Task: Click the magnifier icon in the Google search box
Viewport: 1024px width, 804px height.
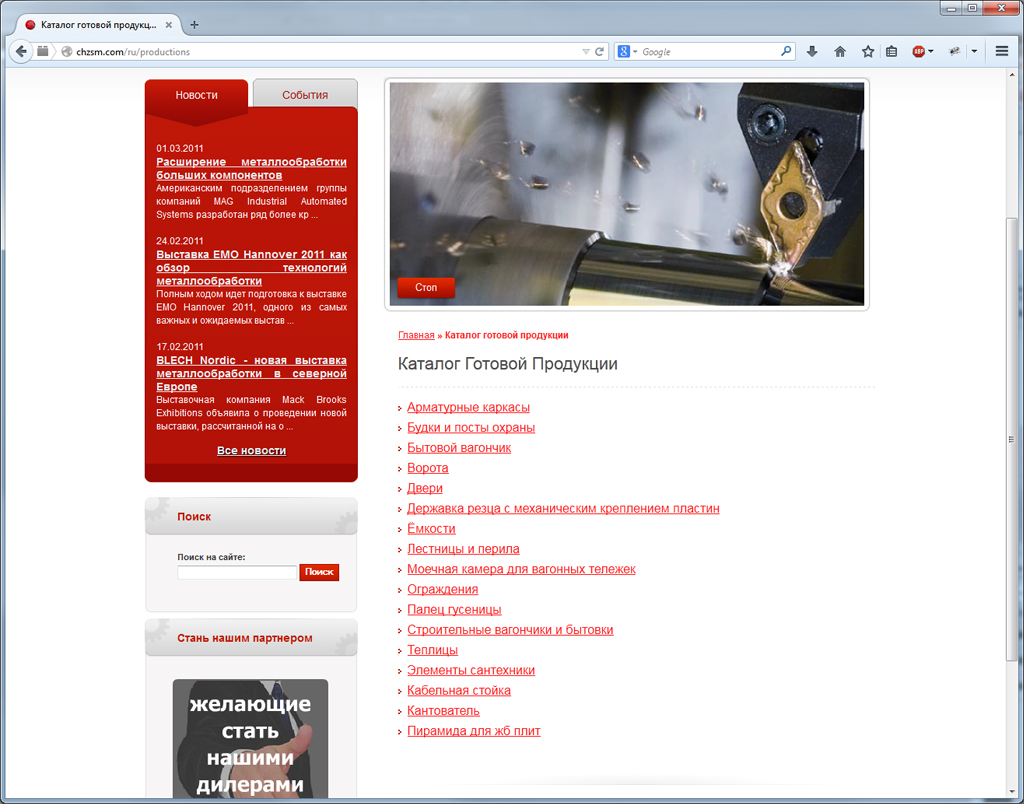Action: point(786,51)
